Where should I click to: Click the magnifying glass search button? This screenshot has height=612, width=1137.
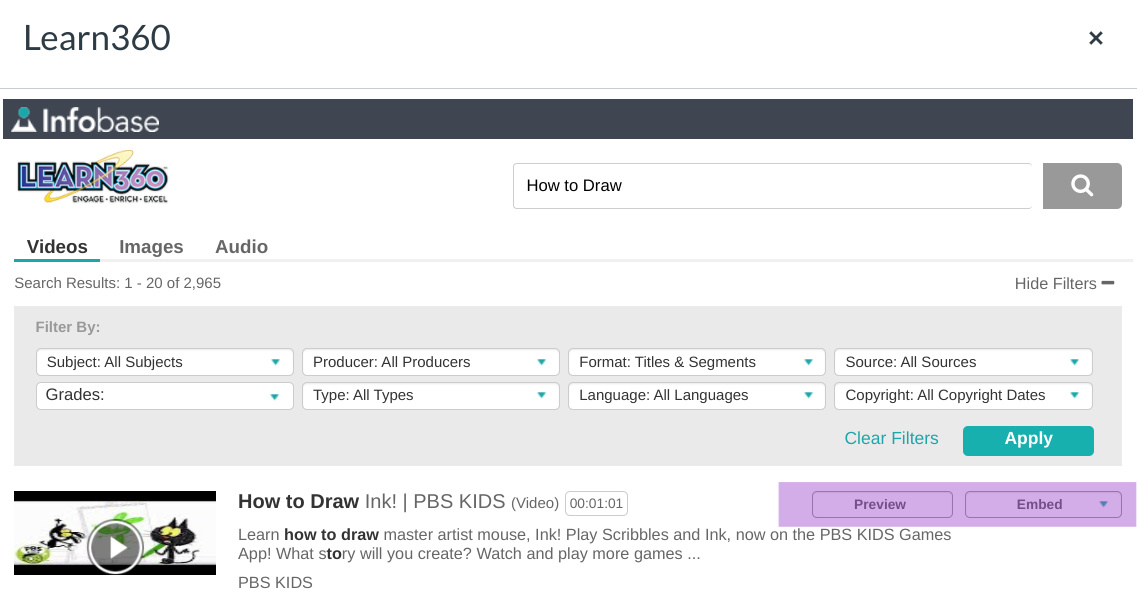click(1081, 186)
